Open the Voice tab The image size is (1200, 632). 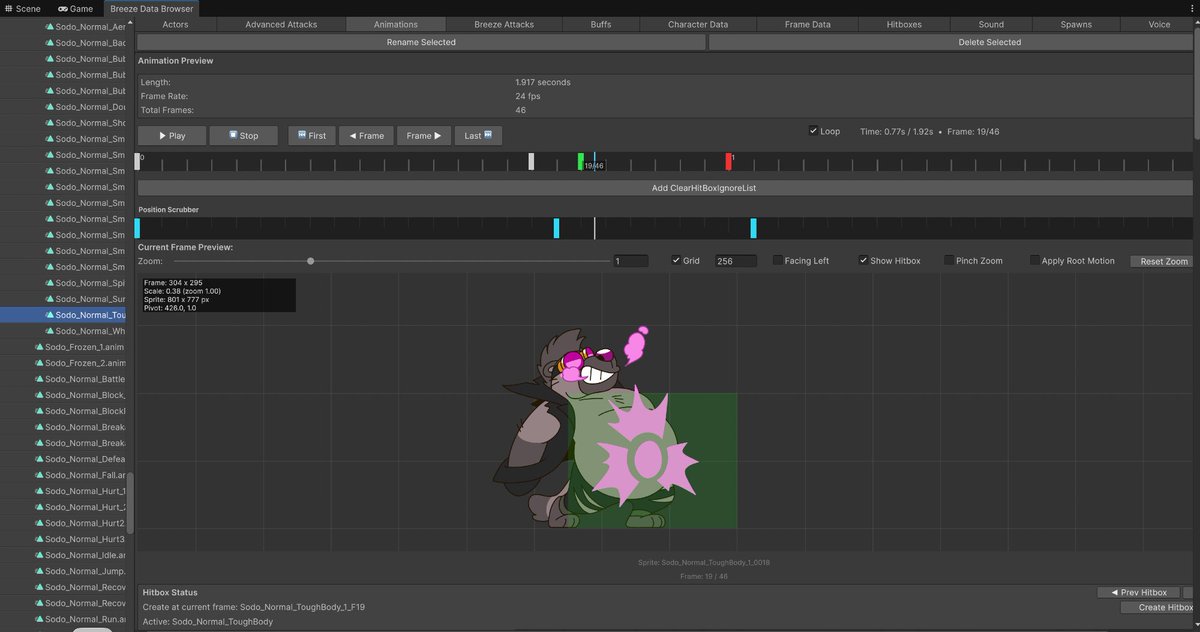click(1159, 24)
